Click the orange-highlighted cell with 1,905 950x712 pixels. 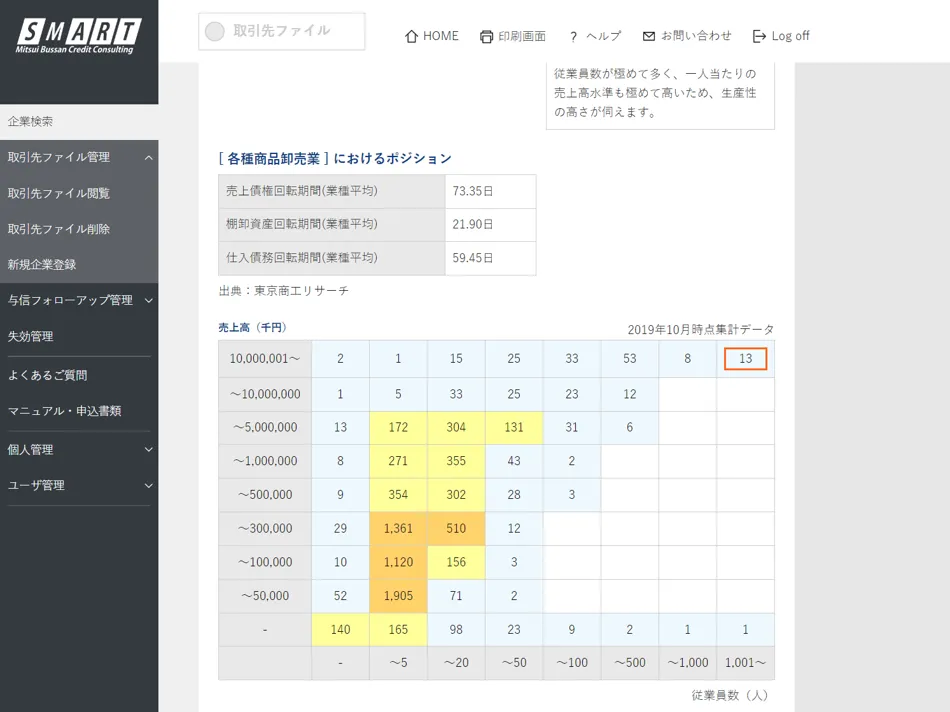(398, 596)
